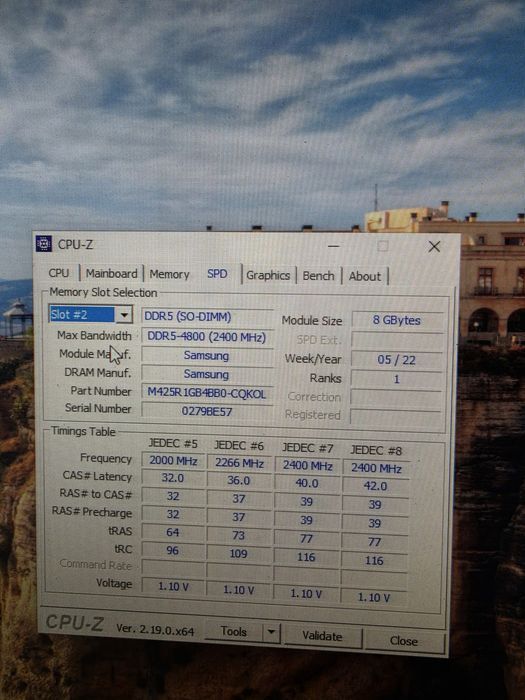Open the Bench tab
Screen dimensions: 525x700
[318, 276]
